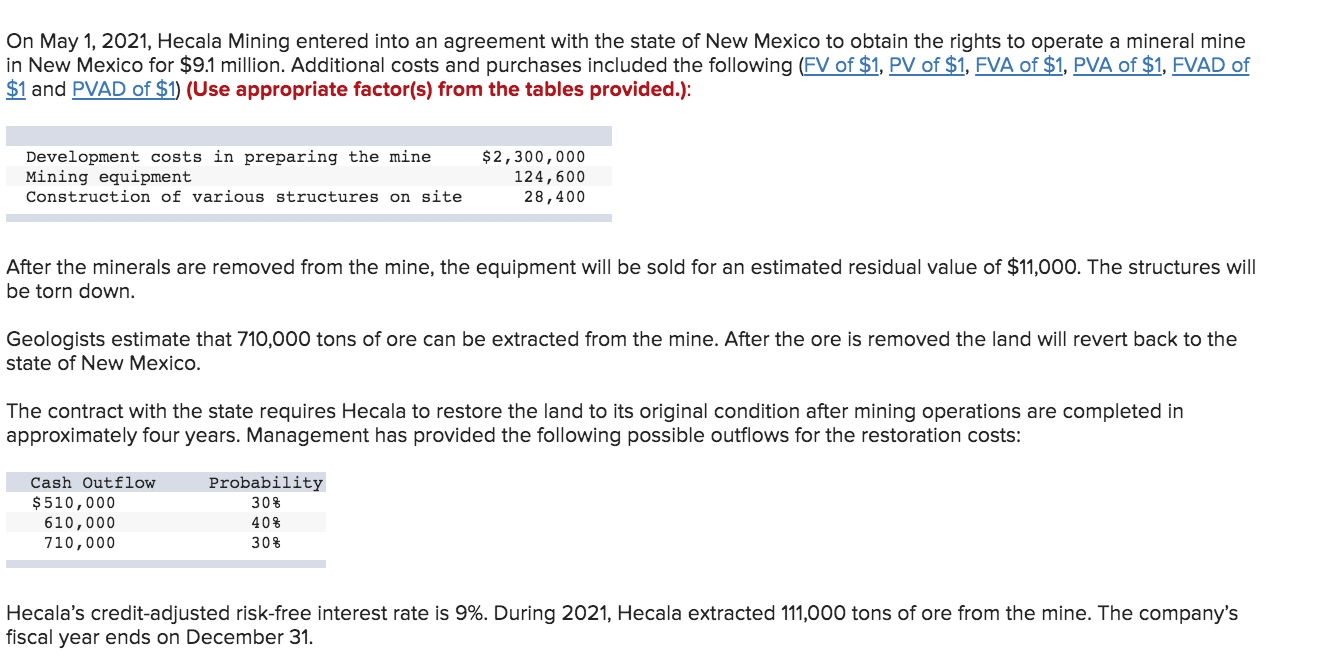Click the Probability column header
Screen dimensions: 1324x662
click(x=266, y=483)
